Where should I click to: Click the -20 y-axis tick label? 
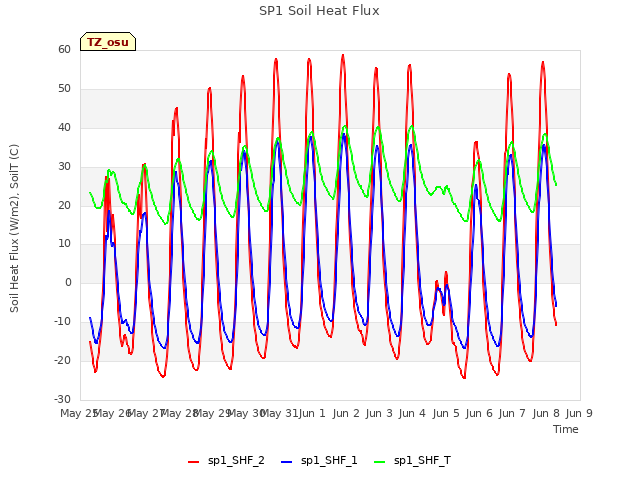tap(63, 360)
